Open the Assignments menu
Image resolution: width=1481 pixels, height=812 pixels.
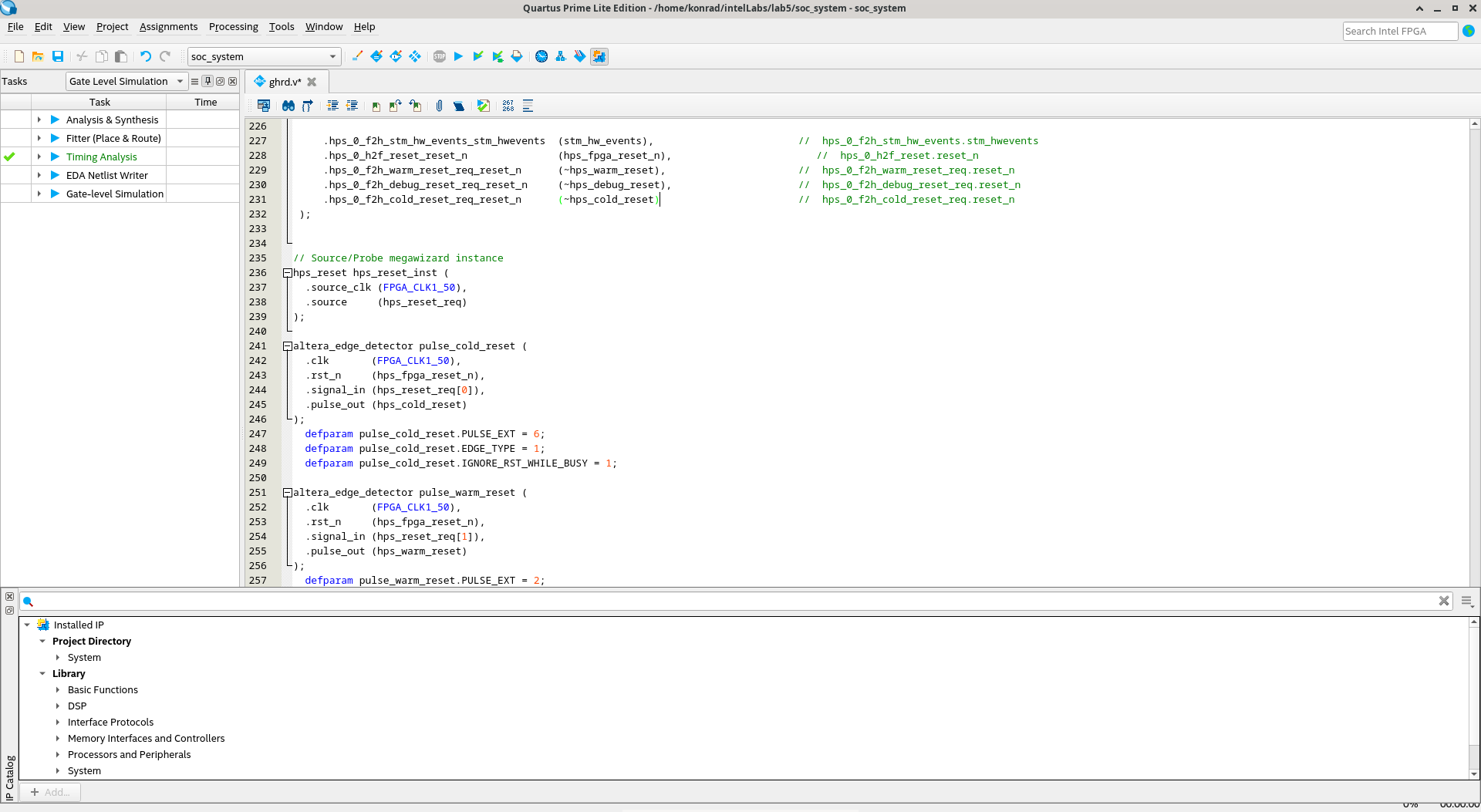click(x=168, y=26)
